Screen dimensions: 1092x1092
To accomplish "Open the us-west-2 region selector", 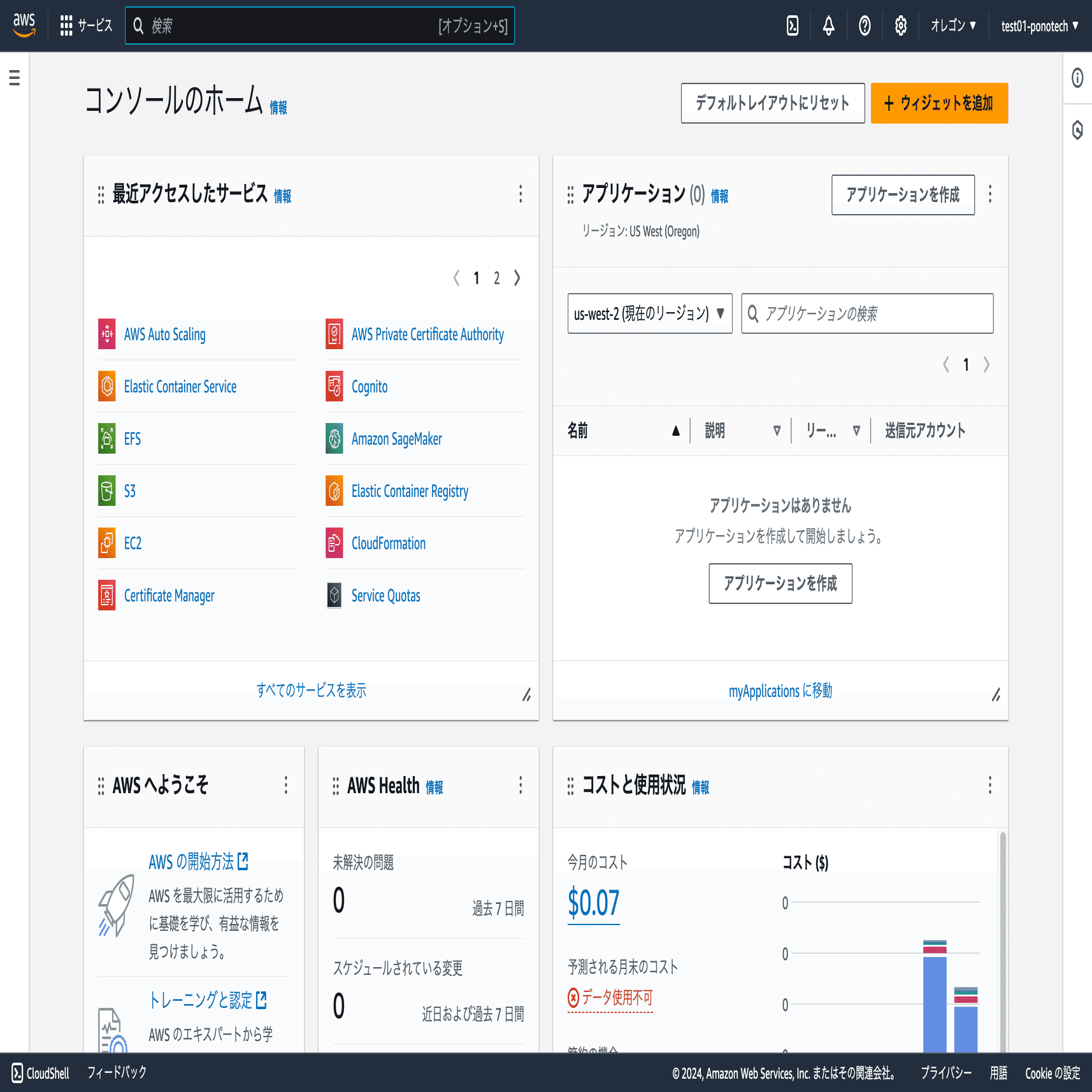I will [650, 313].
